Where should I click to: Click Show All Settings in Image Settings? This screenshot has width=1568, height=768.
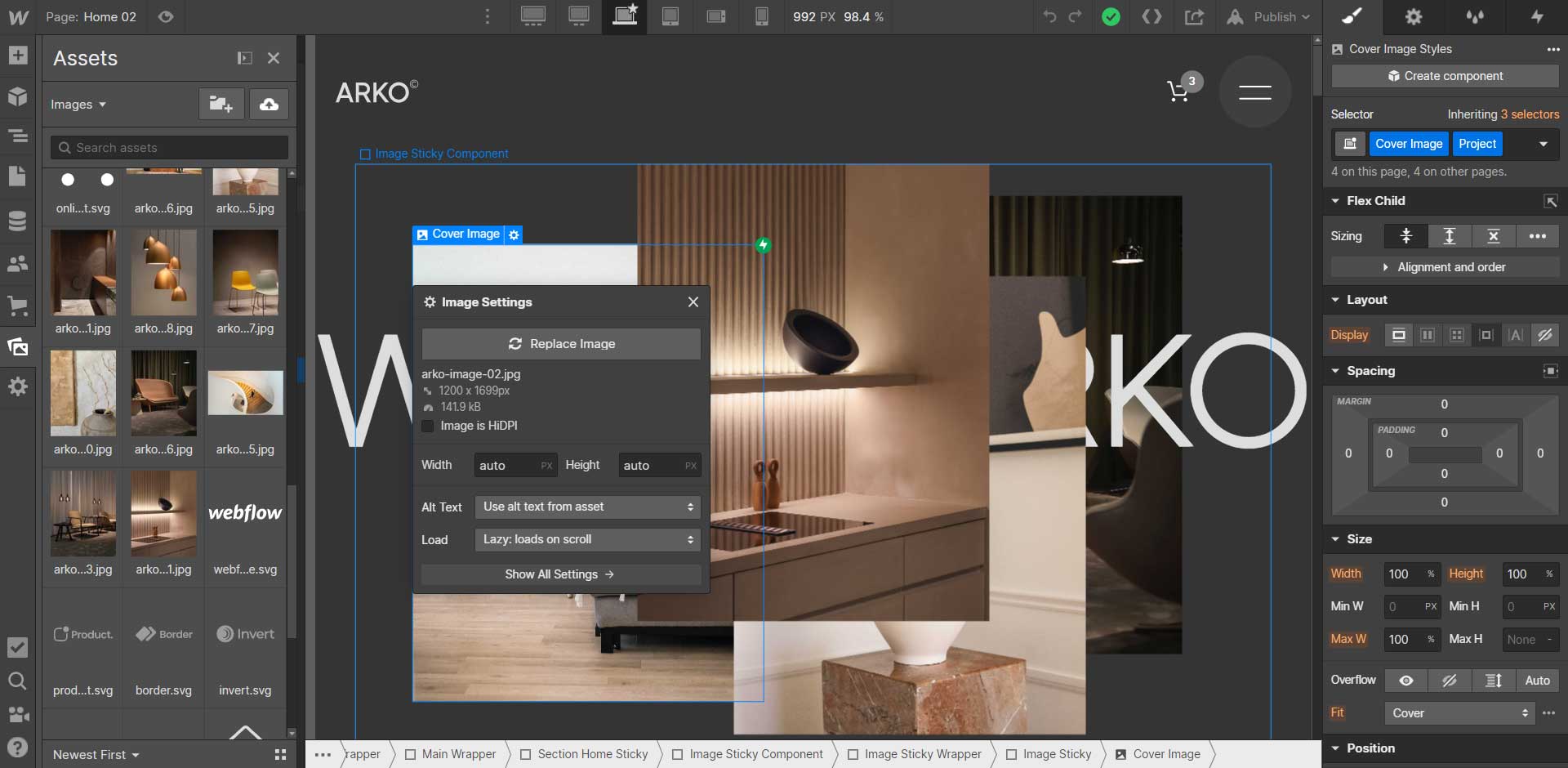tap(560, 574)
